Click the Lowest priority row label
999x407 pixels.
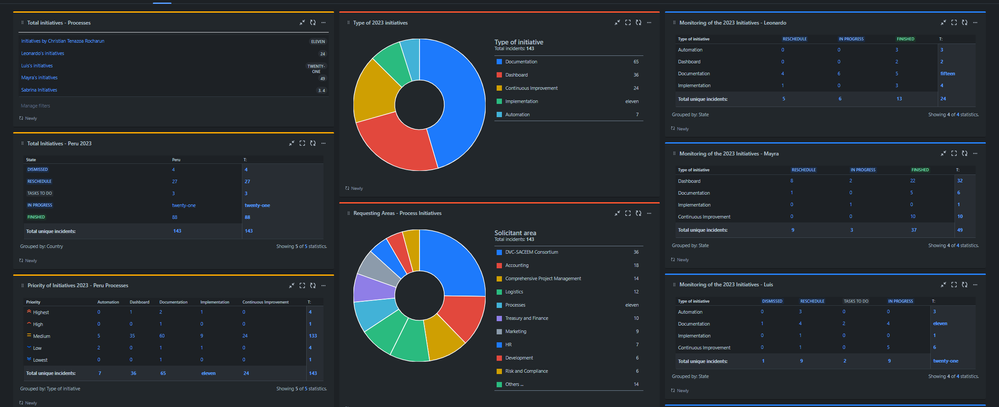click(x=41, y=360)
